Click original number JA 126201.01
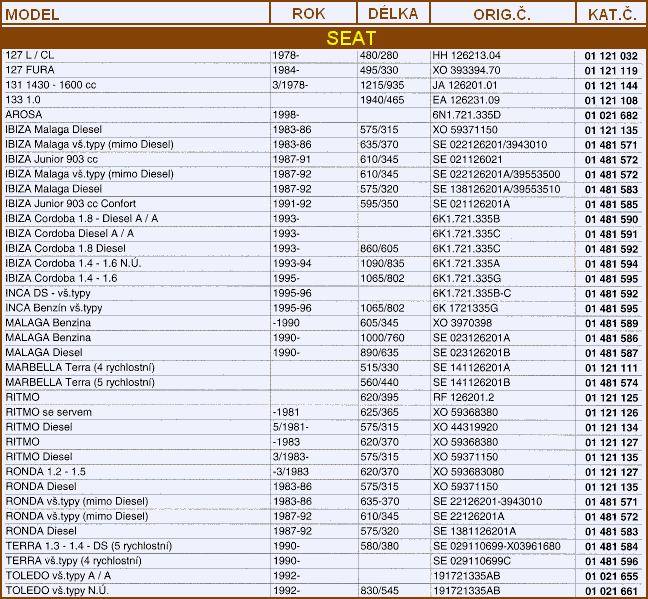This screenshot has width=648, height=599. [x=465, y=85]
